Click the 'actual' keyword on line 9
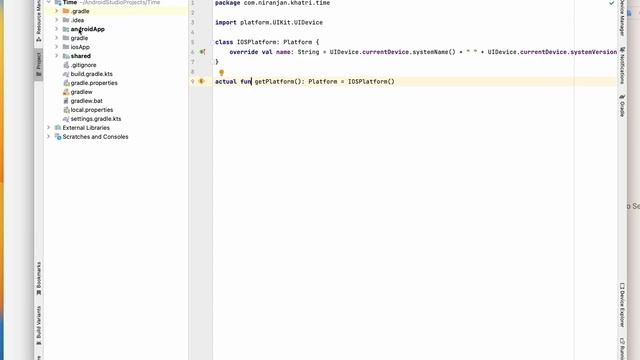This screenshot has width=640, height=360. (226, 81)
